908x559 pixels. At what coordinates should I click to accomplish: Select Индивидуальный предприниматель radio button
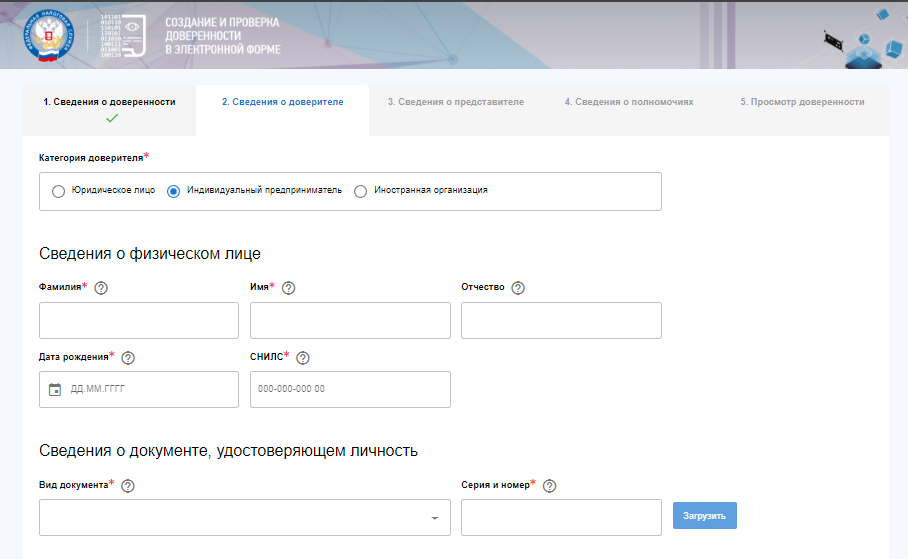pyautogui.click(x=173, y=191)
